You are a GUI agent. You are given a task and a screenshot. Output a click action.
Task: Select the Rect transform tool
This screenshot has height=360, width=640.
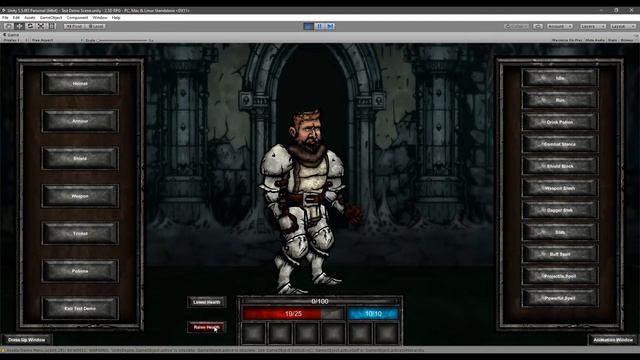(52, 26)
